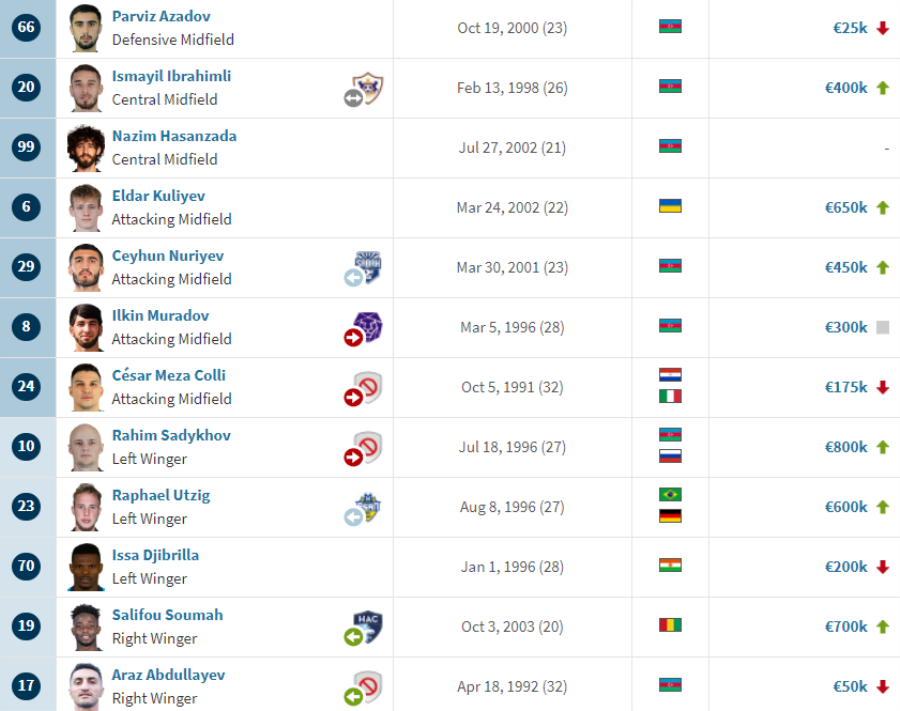Open Nazim Hasanzada's player profile link

[174, 136]
